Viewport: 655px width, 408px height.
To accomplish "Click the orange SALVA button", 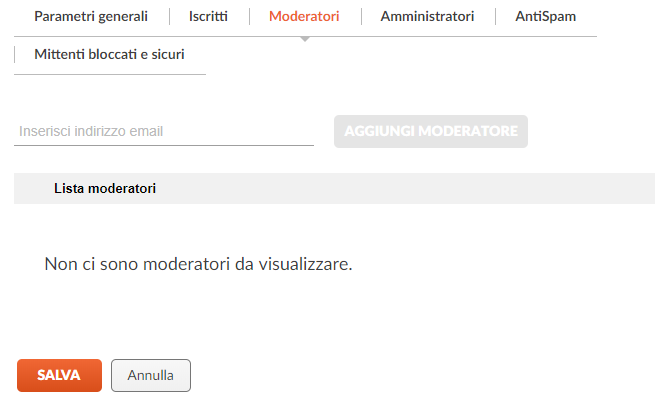I will tap(59, 375).
